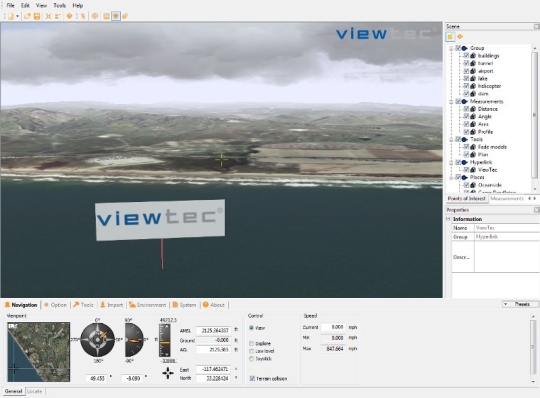Screen dimensions: 540x398
Task: Collapse the Tools tree node
Action: pyautogui.click(x=451, y=139)
